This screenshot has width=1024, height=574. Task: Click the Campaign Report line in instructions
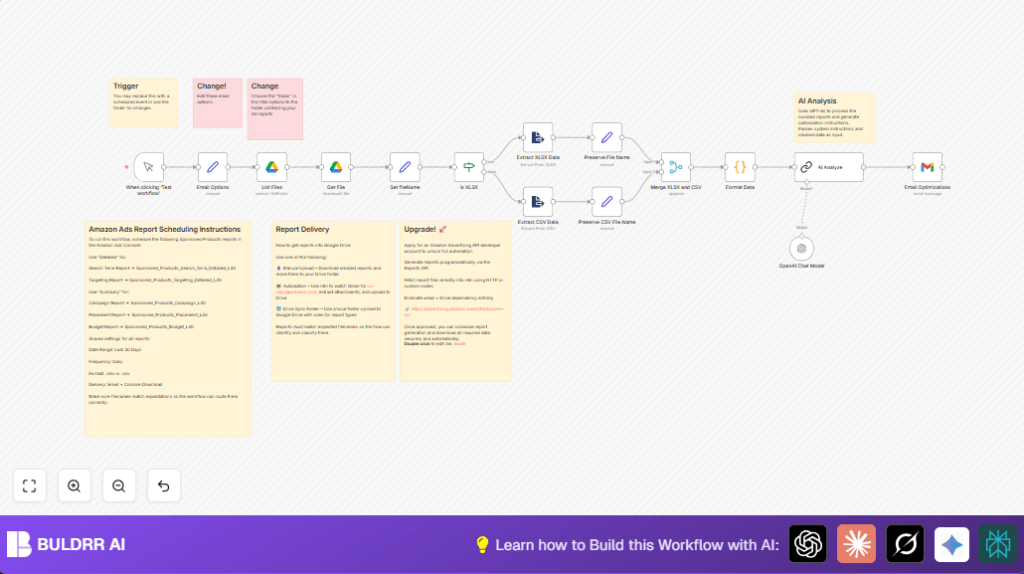147,303
